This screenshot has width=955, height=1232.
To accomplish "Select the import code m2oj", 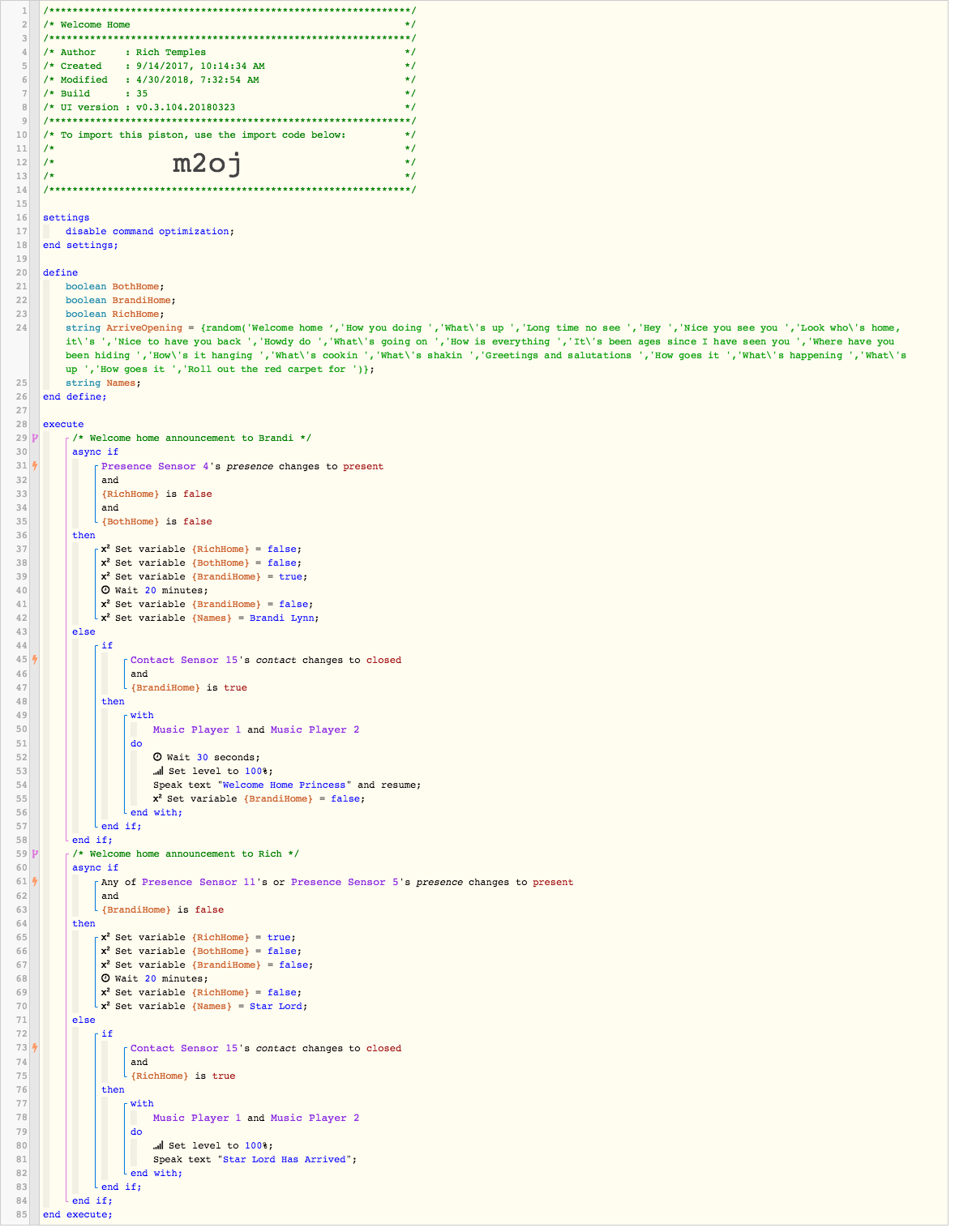I will pyautogui.click(x=208, y=164).
